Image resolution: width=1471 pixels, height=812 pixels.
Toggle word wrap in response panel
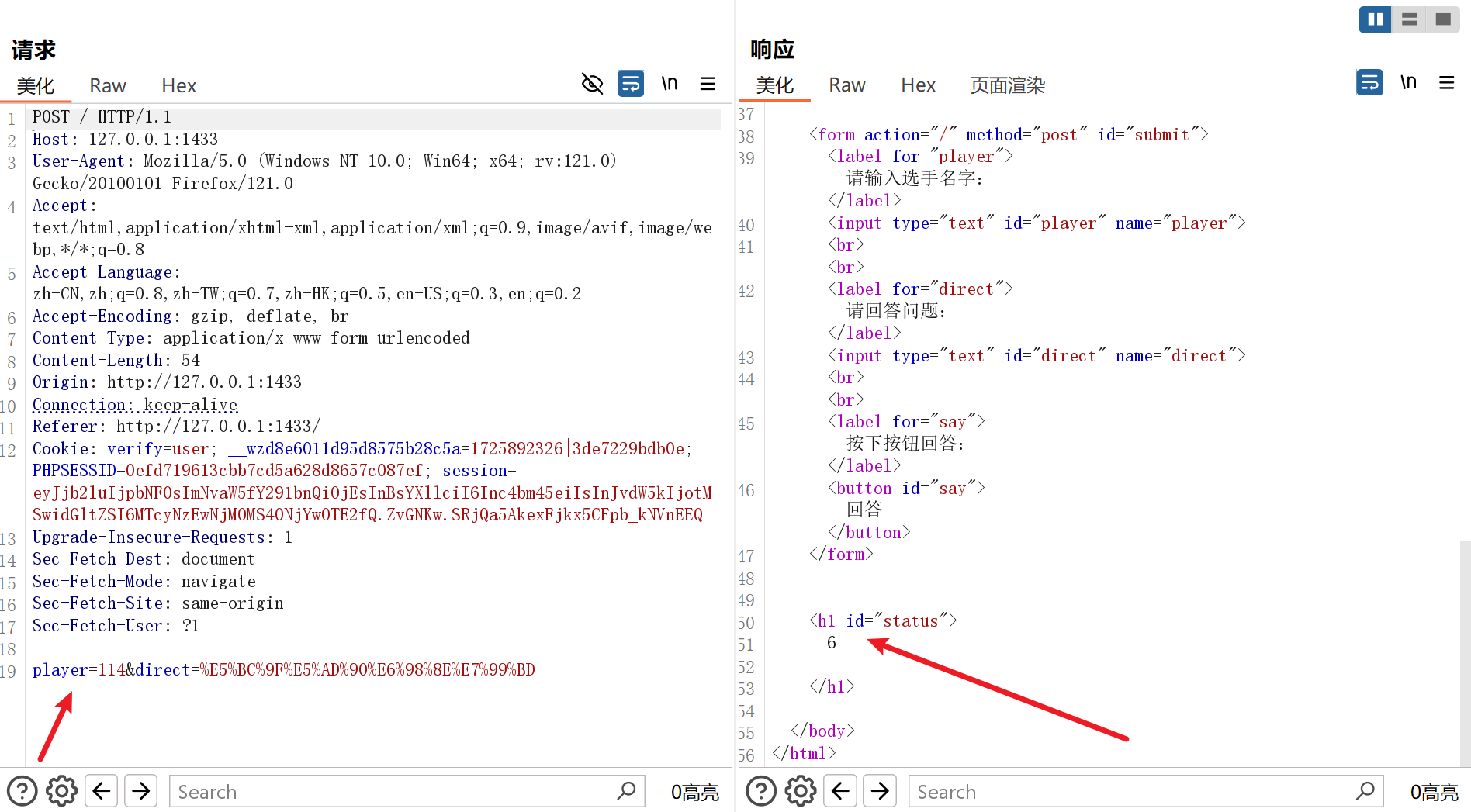coord(1369,82)
